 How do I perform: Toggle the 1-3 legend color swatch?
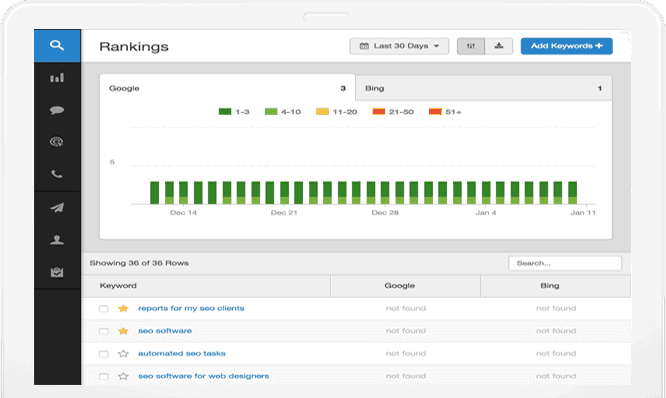(x=225, y=112)
